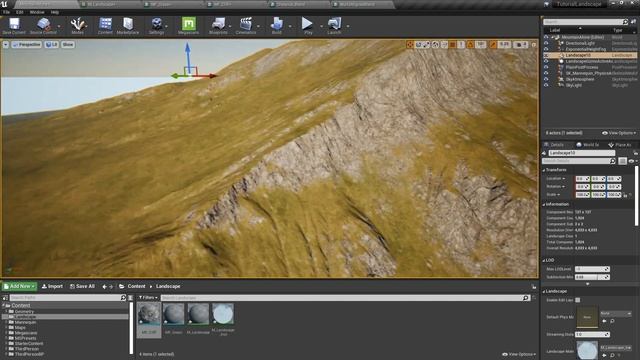The image size is (640, 360).
Task: Open the Default Phys Material None dropdown
Action: [x=616, y=313]
